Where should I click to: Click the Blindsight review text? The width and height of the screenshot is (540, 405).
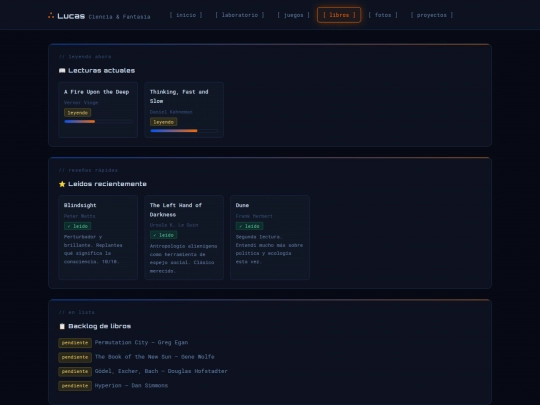93,249
